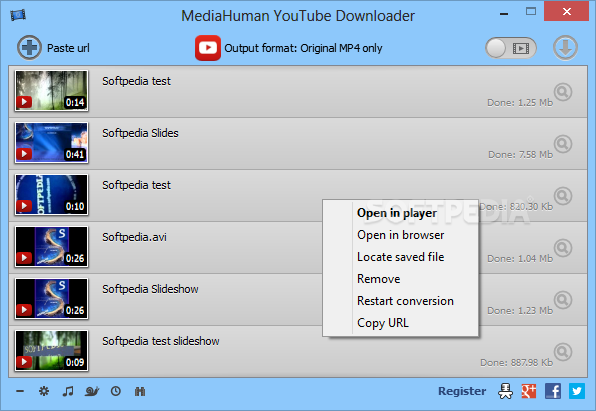Click the title Softpedia Slides

140,133
